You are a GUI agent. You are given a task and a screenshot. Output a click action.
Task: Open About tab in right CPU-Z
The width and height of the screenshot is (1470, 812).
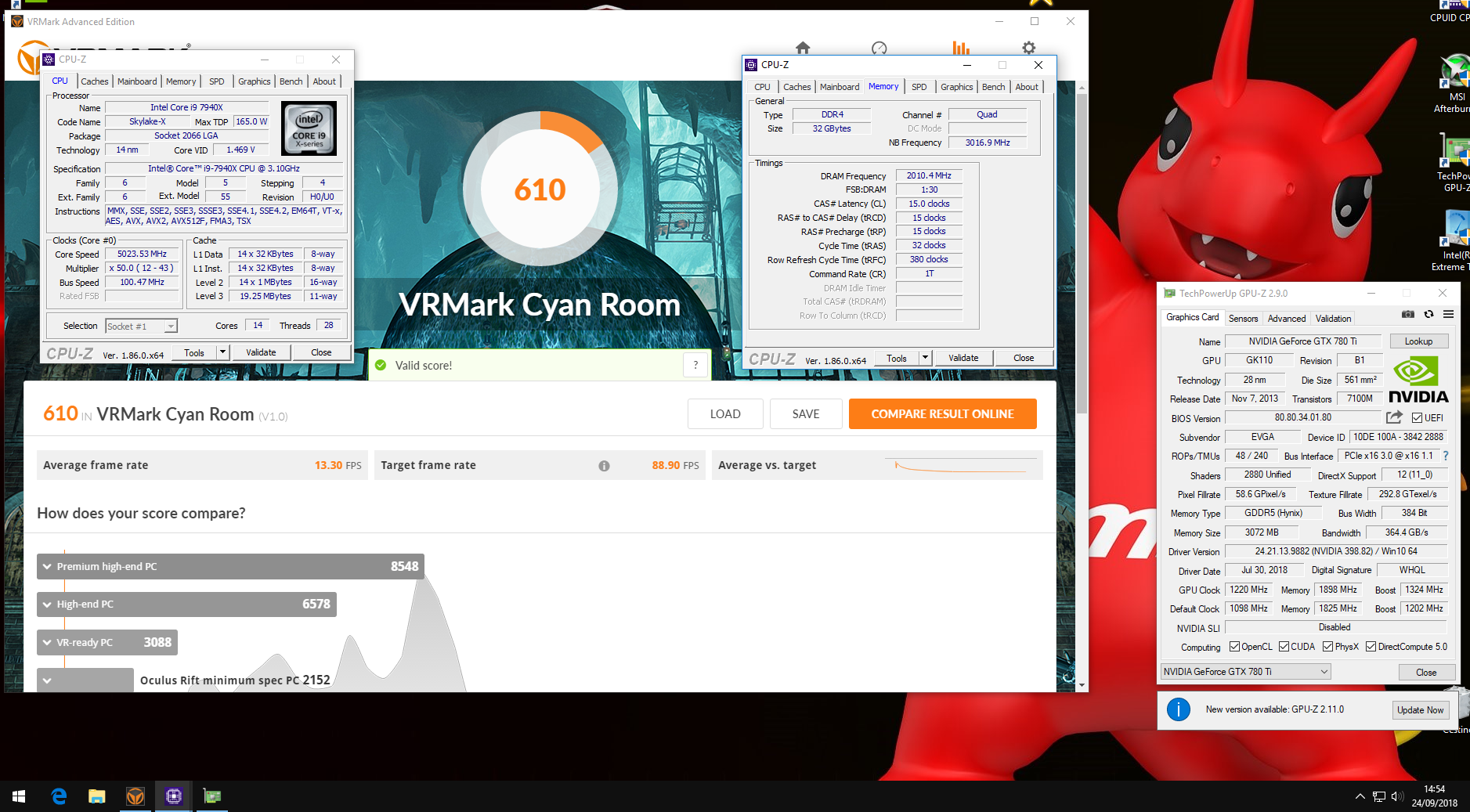point(1027,87)
